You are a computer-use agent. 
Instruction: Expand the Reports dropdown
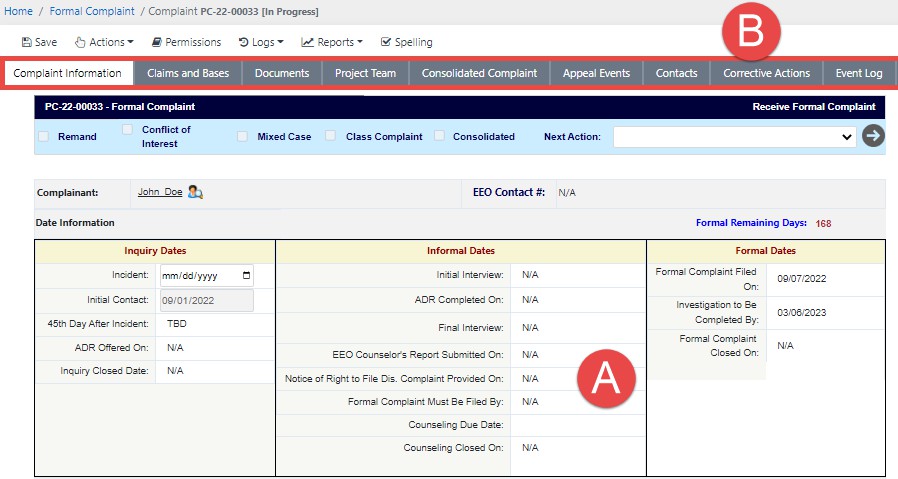(332, 42)
